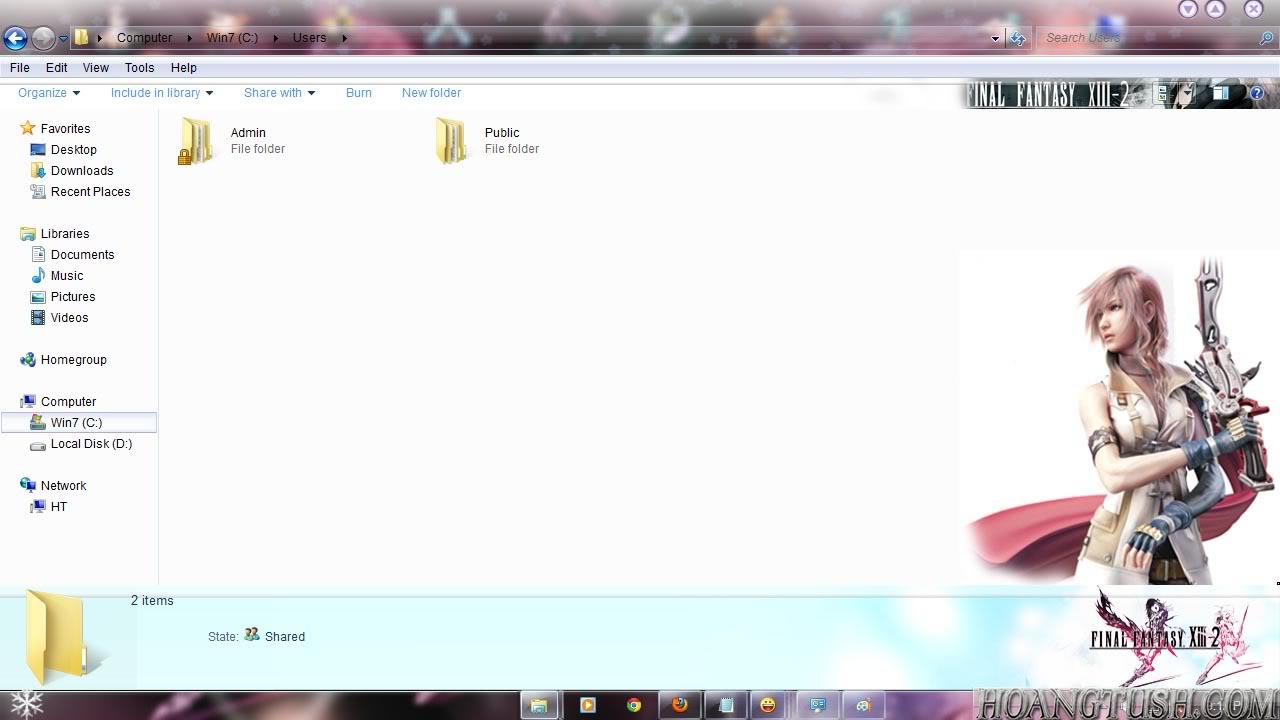Click the '2 items' text in the details pane
The image size is (1280, 720).
click(x=152, y=601)
